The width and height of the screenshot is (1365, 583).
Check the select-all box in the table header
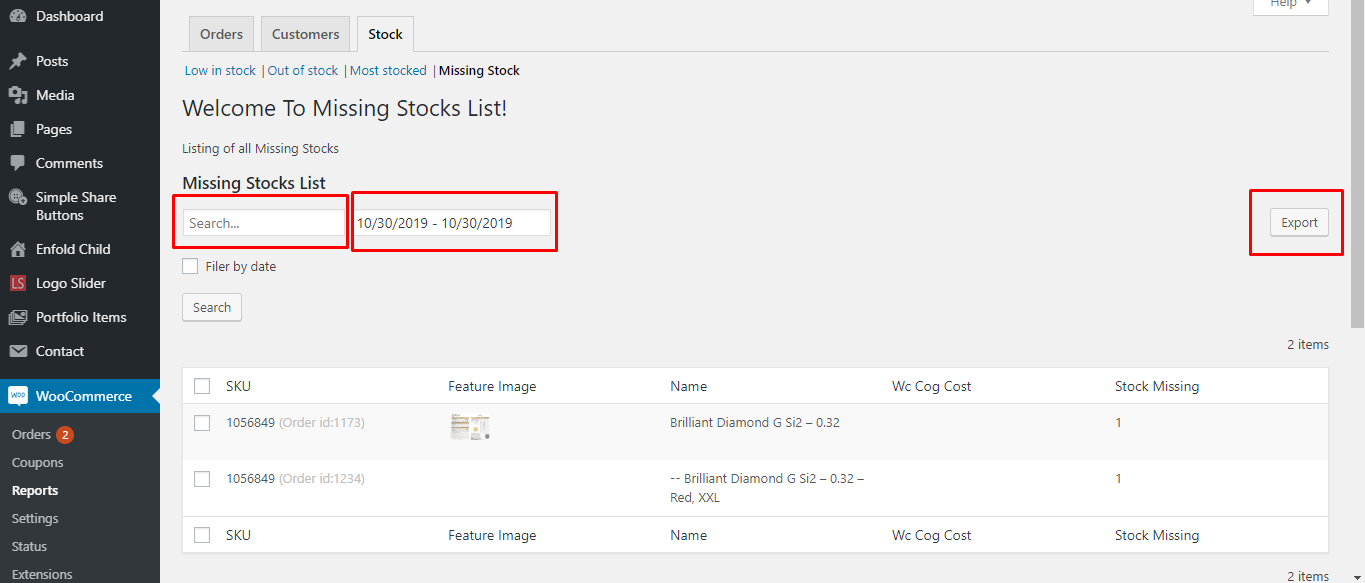point(202,386)
